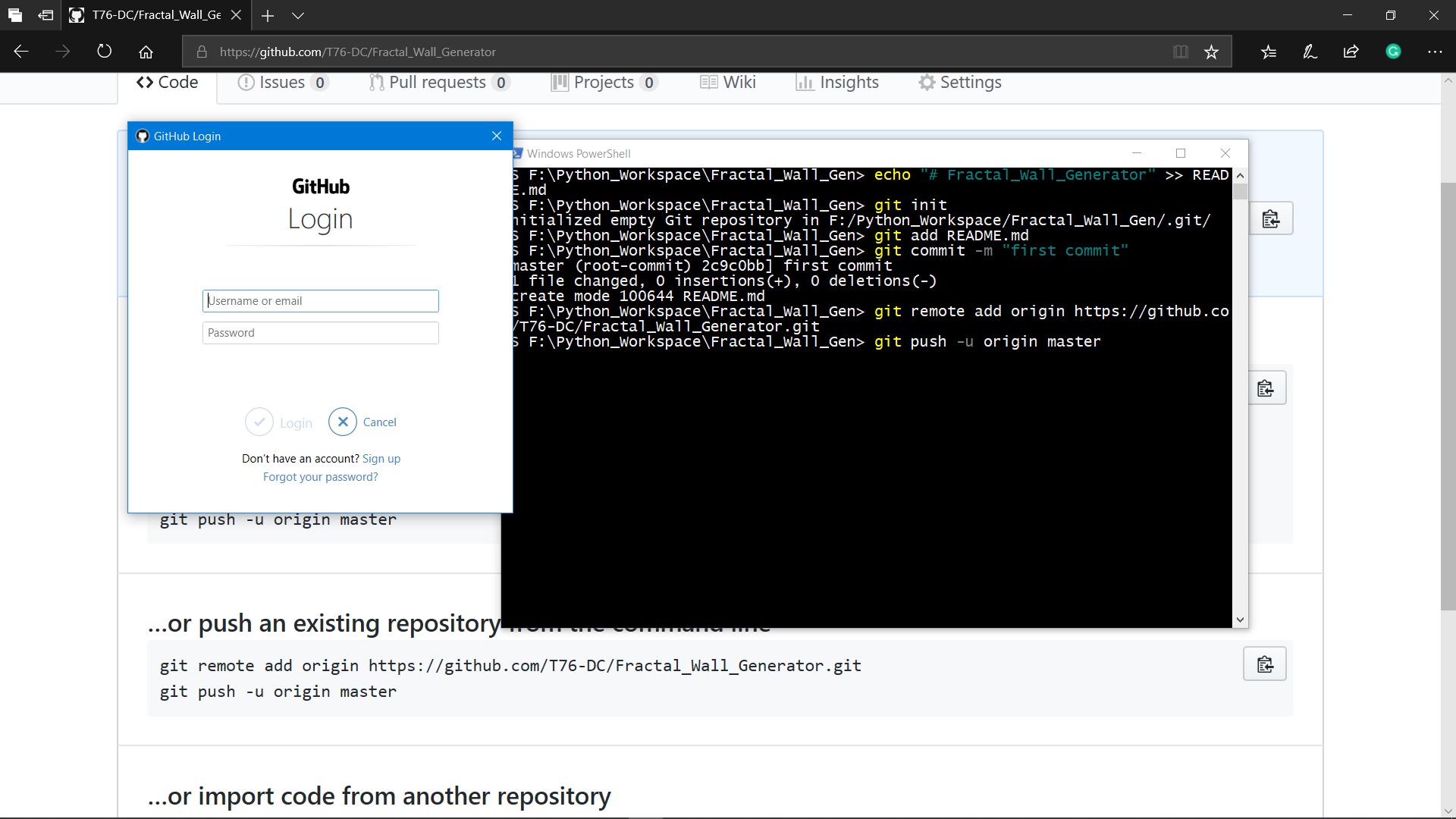Switch to the Insights tab
Screen dimensions: 1456x819
click(x=837, y=82)
